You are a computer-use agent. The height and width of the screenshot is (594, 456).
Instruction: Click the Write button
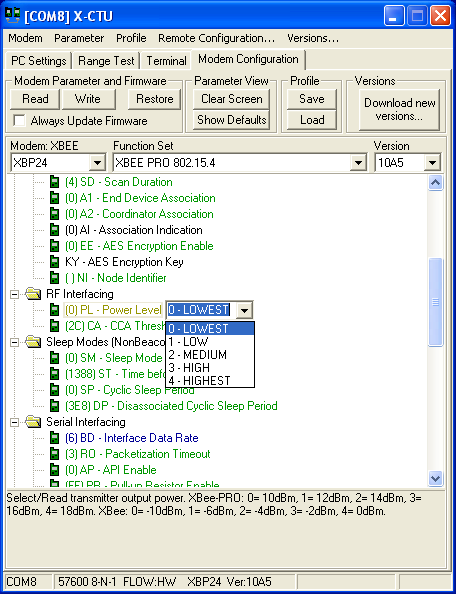89,99
